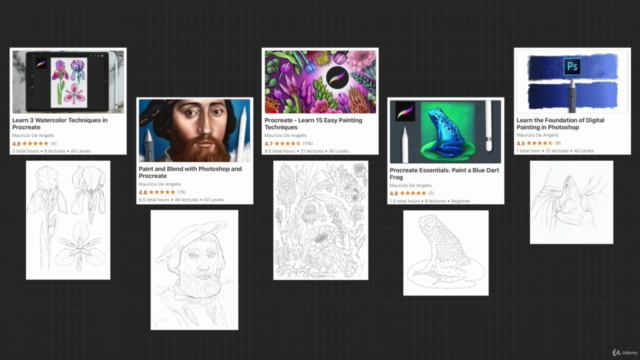Viewport: 640px width, 360px height.
Task: Click the Procreate logo on flowers thumbnail
Action: (x=337, y=77)
